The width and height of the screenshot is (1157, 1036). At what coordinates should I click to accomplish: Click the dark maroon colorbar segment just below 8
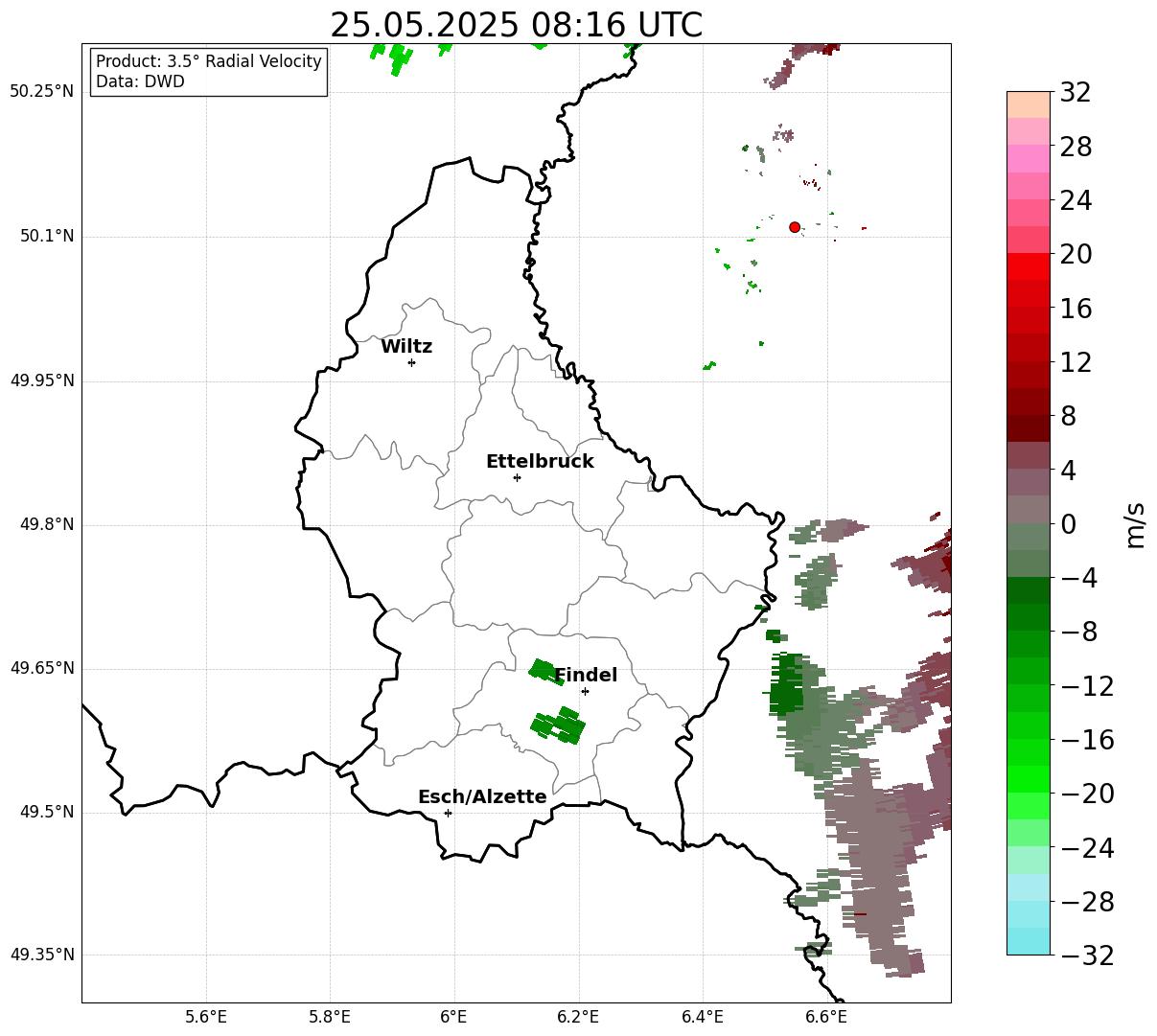click(x=1029, y=428)
